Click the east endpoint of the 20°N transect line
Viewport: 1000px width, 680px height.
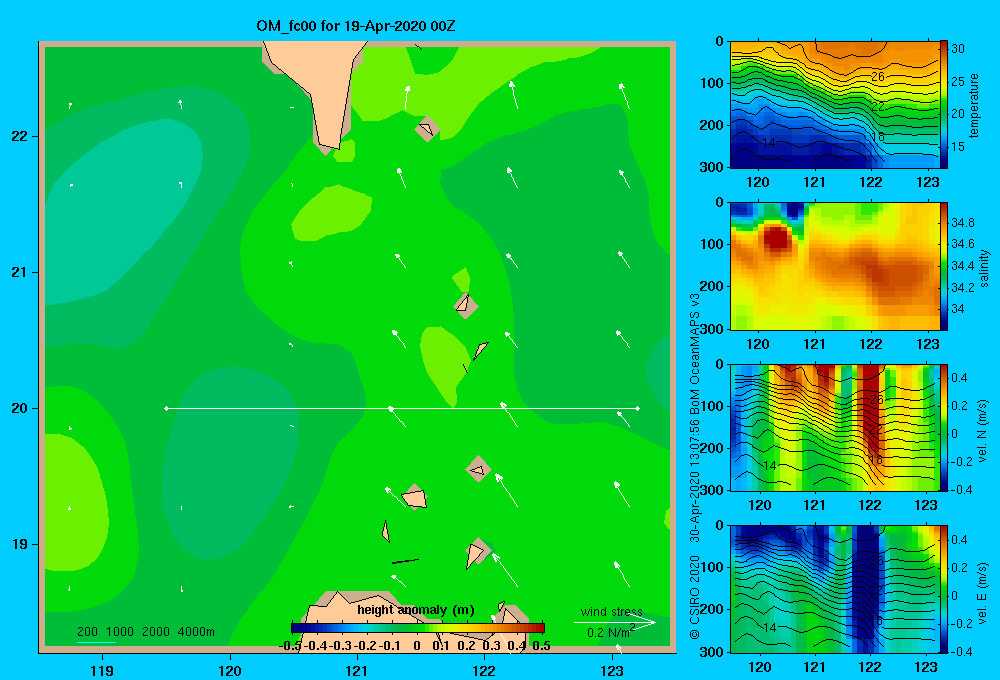tap(638, 408)
